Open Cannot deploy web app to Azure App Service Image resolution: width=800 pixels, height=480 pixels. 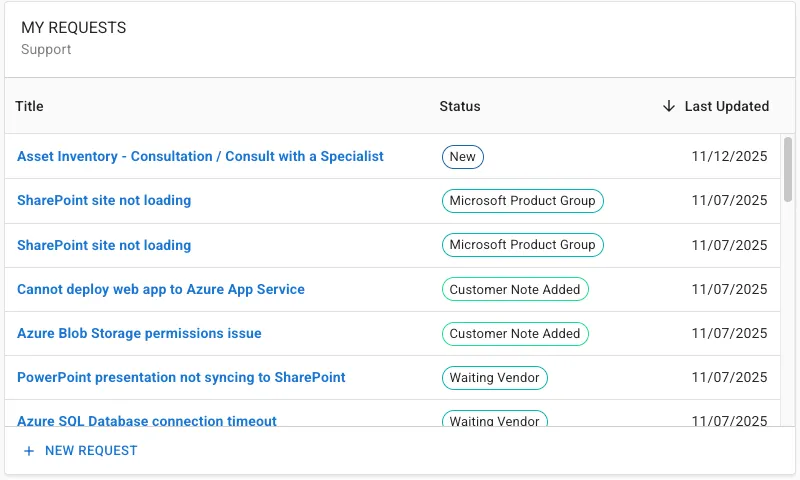pyautogui.click(x=161, y=289)
